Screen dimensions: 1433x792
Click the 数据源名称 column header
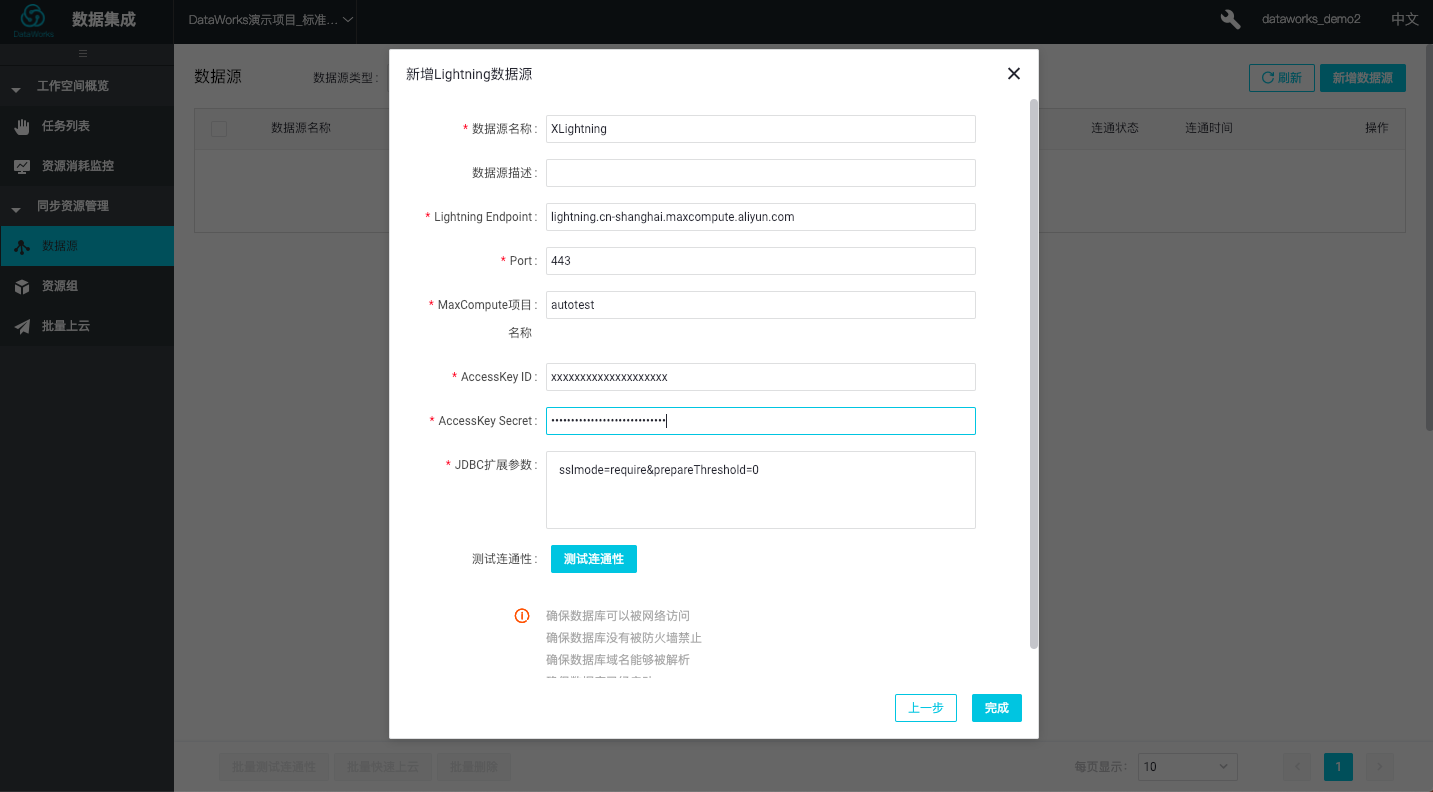301,128
